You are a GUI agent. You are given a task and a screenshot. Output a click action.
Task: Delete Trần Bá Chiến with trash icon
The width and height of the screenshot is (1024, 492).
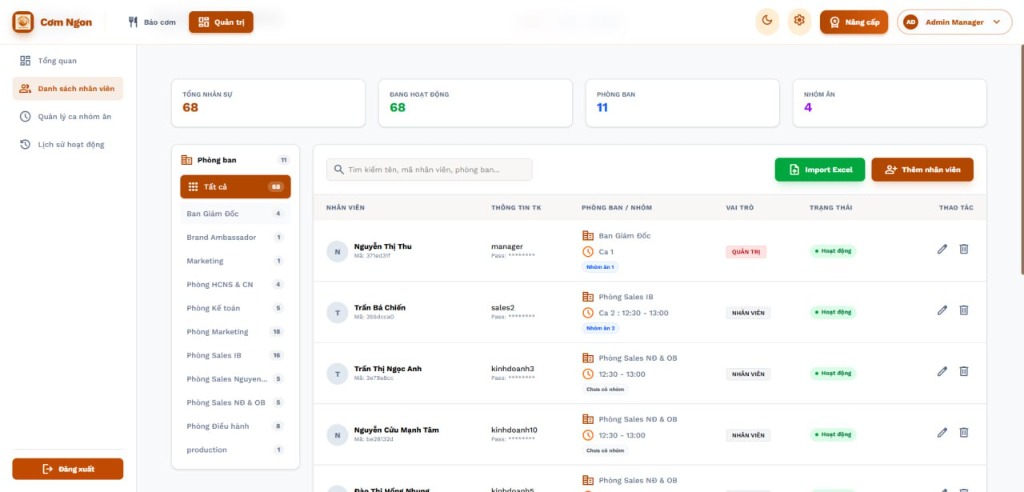click(964, 311)
